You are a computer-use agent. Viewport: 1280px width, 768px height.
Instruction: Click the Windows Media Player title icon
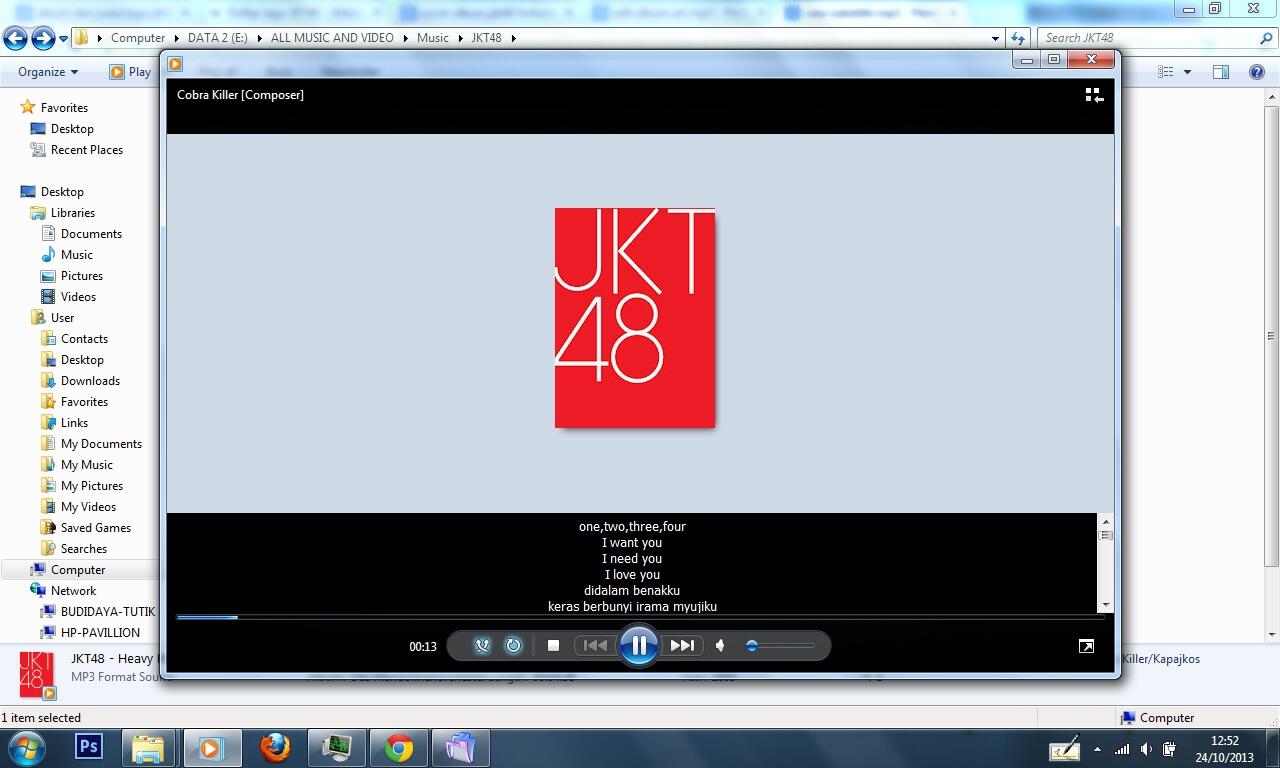175,64
